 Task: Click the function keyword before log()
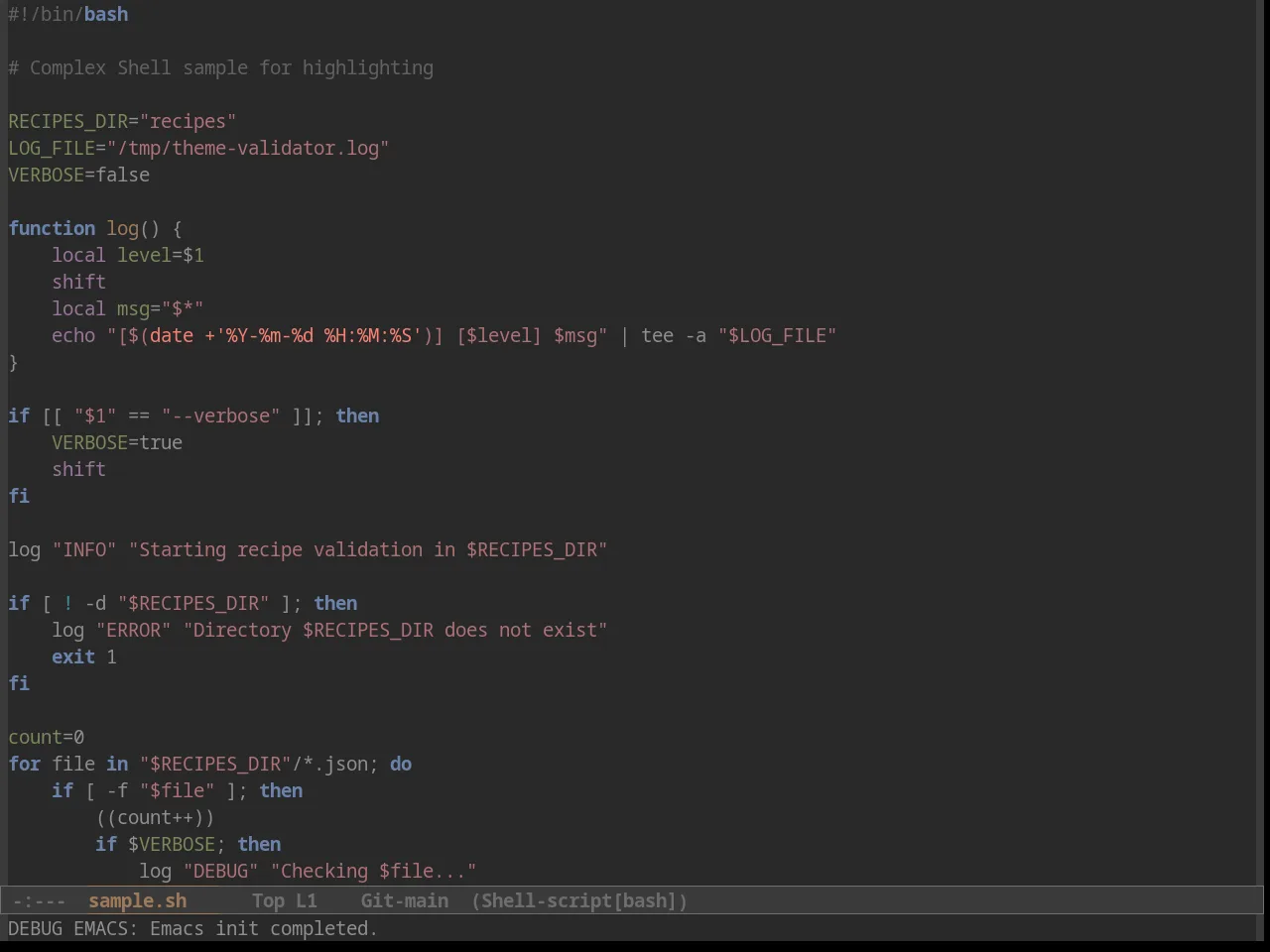[52, 228]
